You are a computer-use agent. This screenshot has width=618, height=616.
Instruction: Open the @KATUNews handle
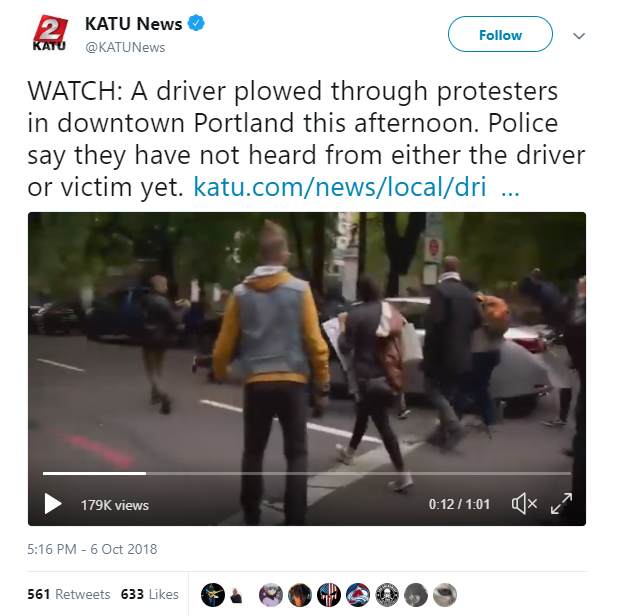(125, 47)
